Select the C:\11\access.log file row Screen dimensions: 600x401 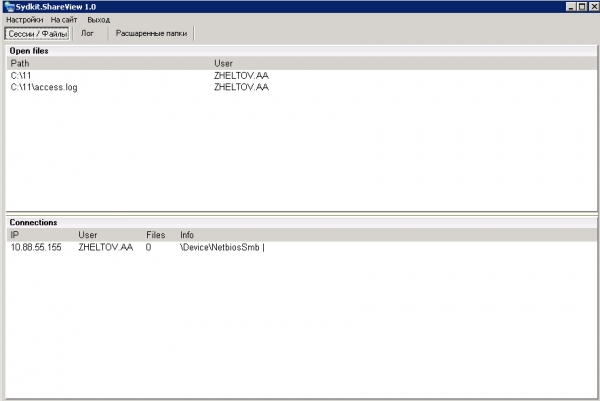point(302,87)
